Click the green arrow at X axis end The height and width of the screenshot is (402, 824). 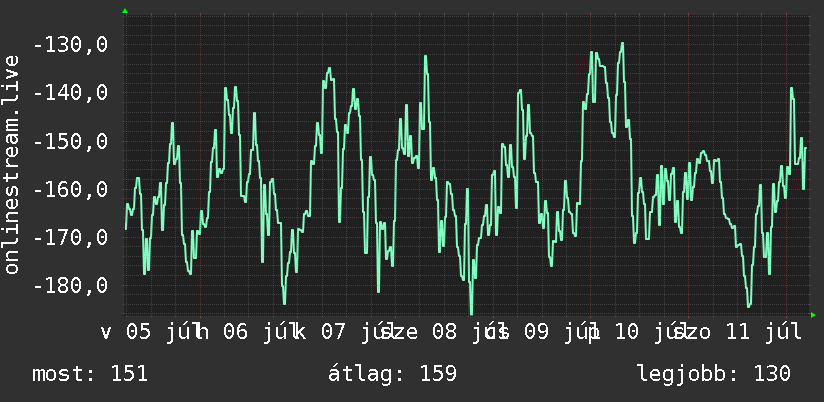tap(813, 315)
